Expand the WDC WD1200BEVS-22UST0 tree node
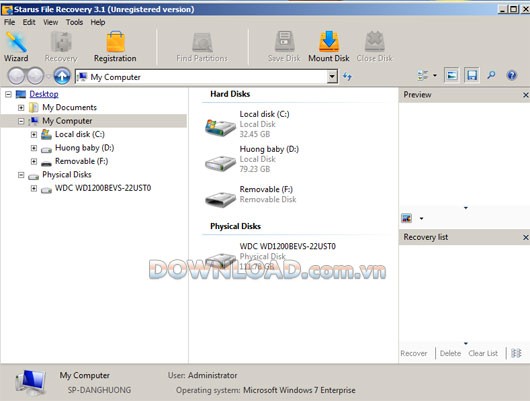Viewport: 530px width, 401px height. pyautogui.click(x=34, y=188)
